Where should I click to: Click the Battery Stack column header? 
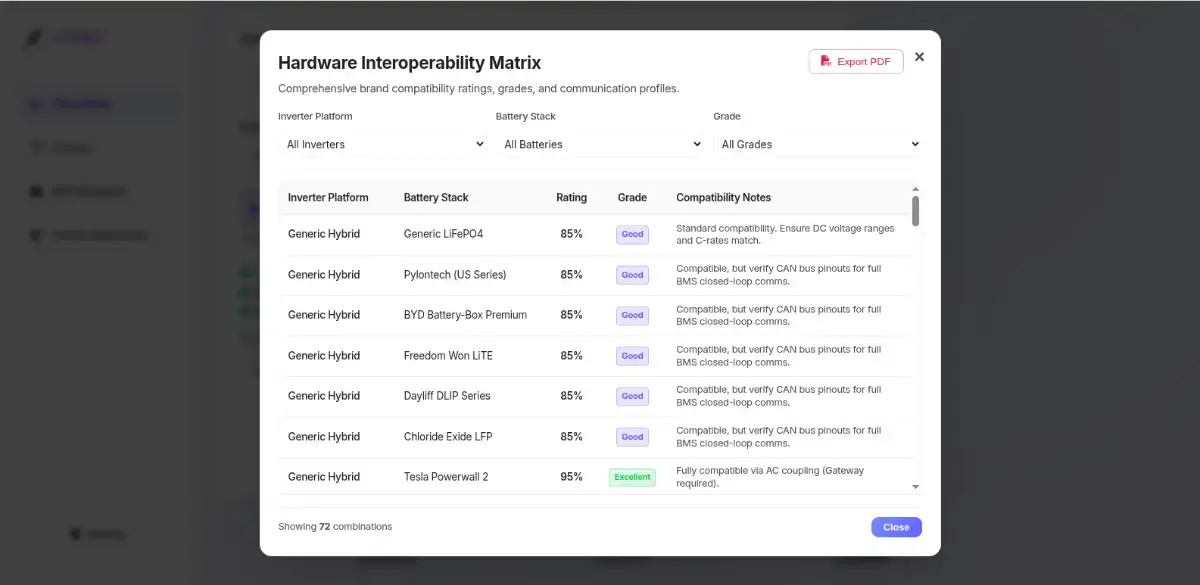(436, 197)
